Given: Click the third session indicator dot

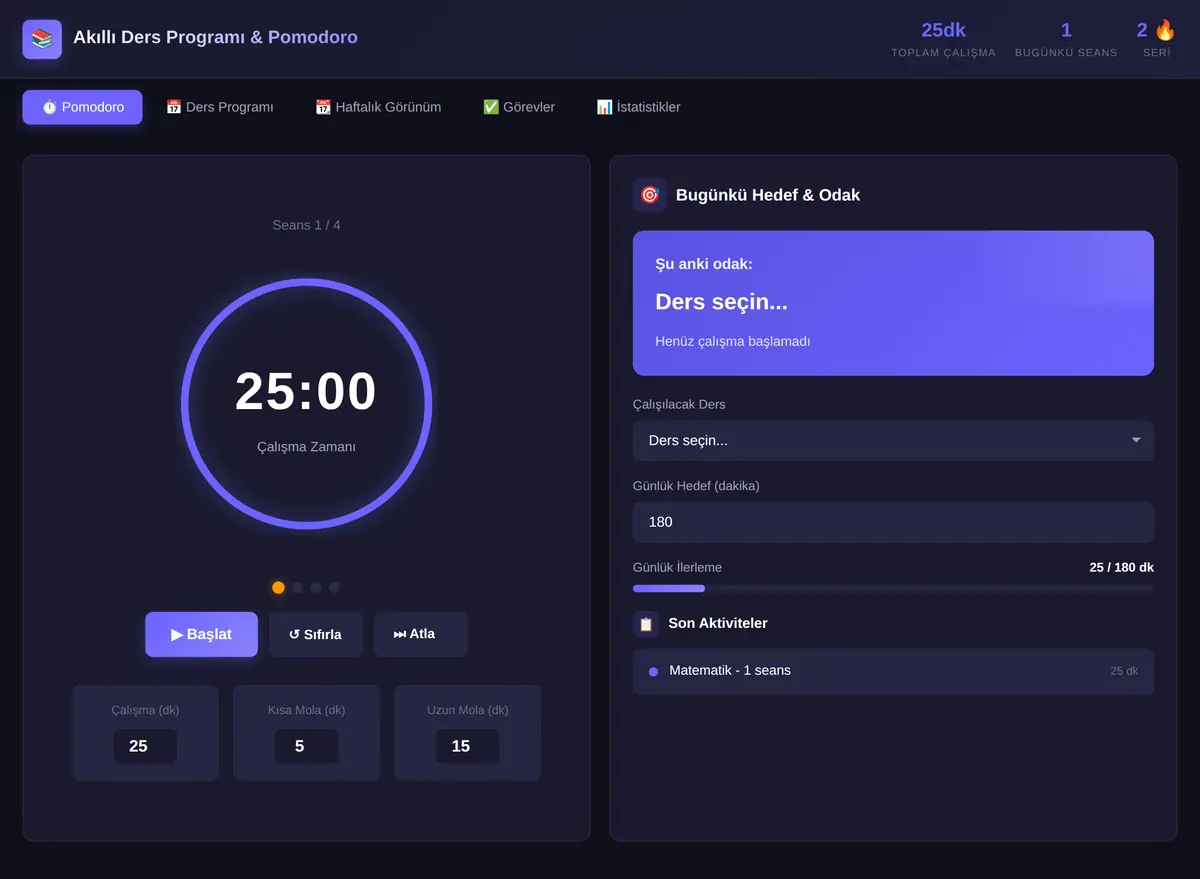Looking at the screenshot, I should pos(316,588).
